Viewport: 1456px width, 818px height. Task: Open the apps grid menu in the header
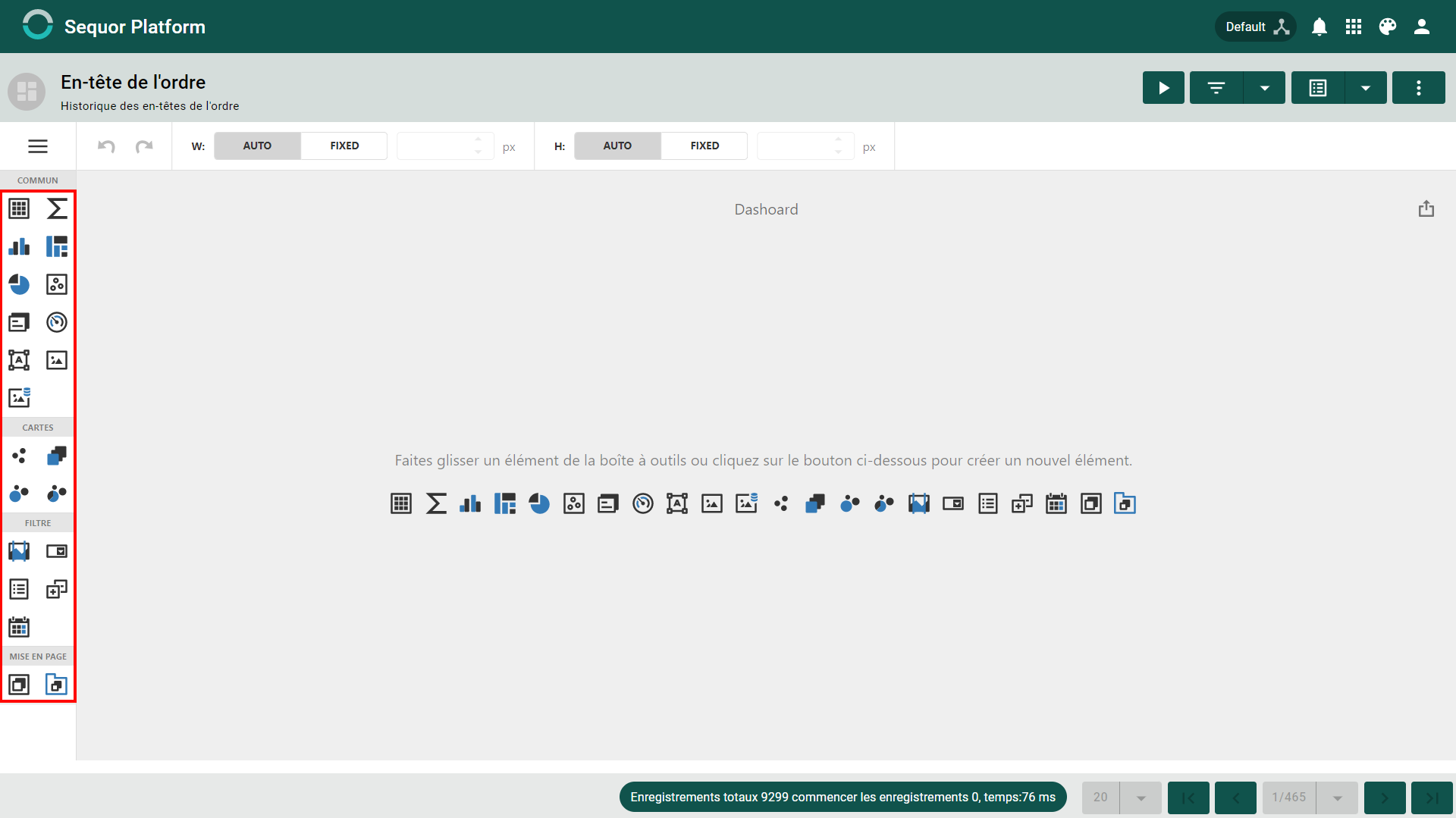(x=1354, y=27)
